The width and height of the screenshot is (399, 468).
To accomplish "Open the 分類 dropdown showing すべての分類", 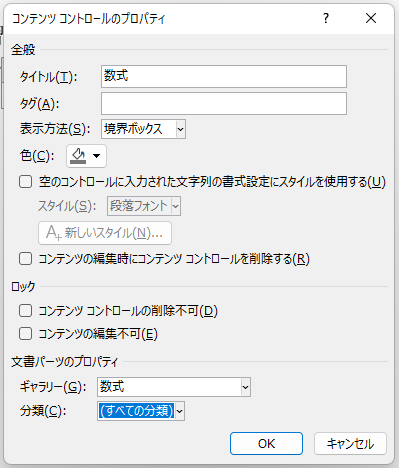I will (x=141, y=411).
